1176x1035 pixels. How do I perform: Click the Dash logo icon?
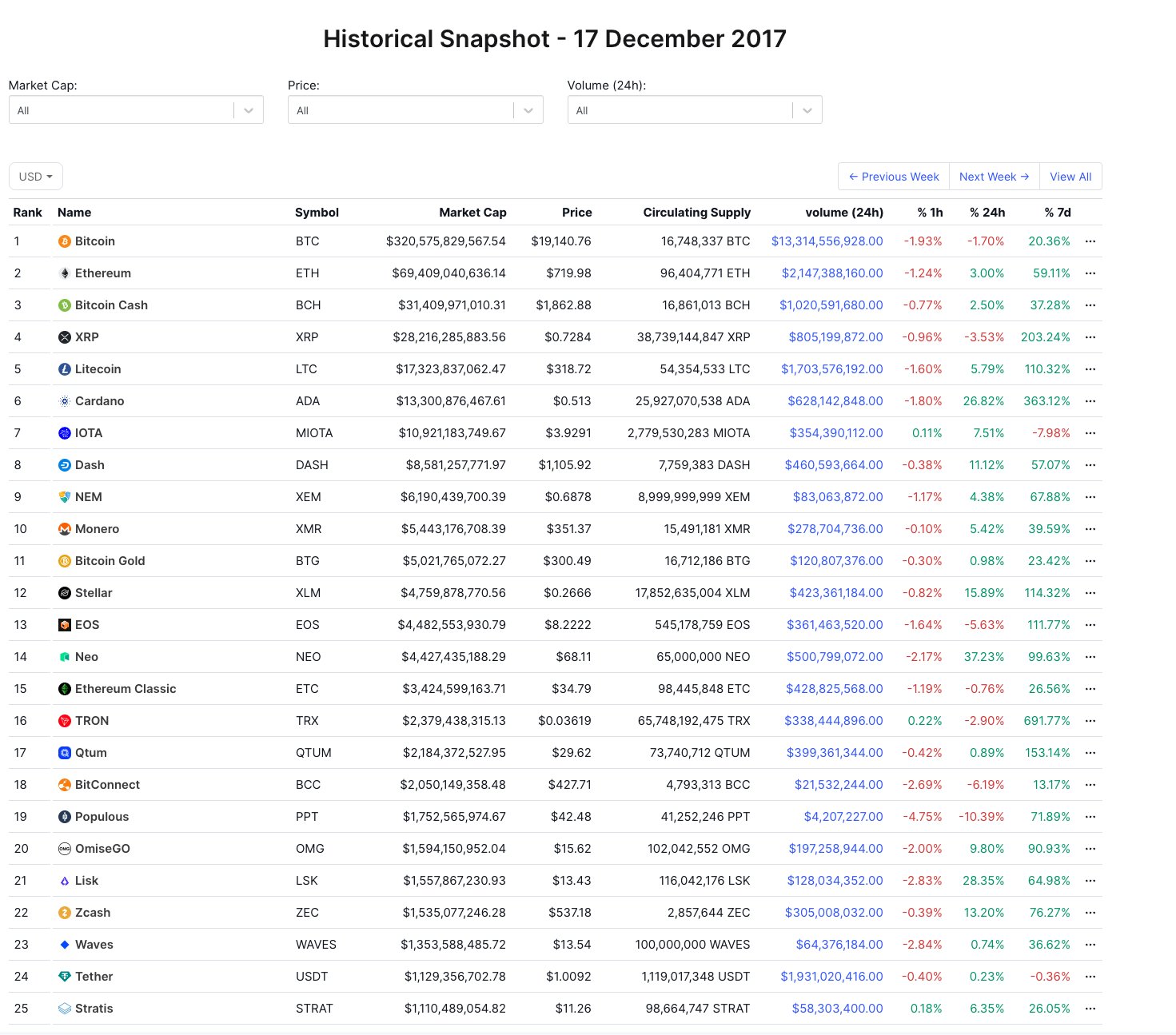pos(65,465)
